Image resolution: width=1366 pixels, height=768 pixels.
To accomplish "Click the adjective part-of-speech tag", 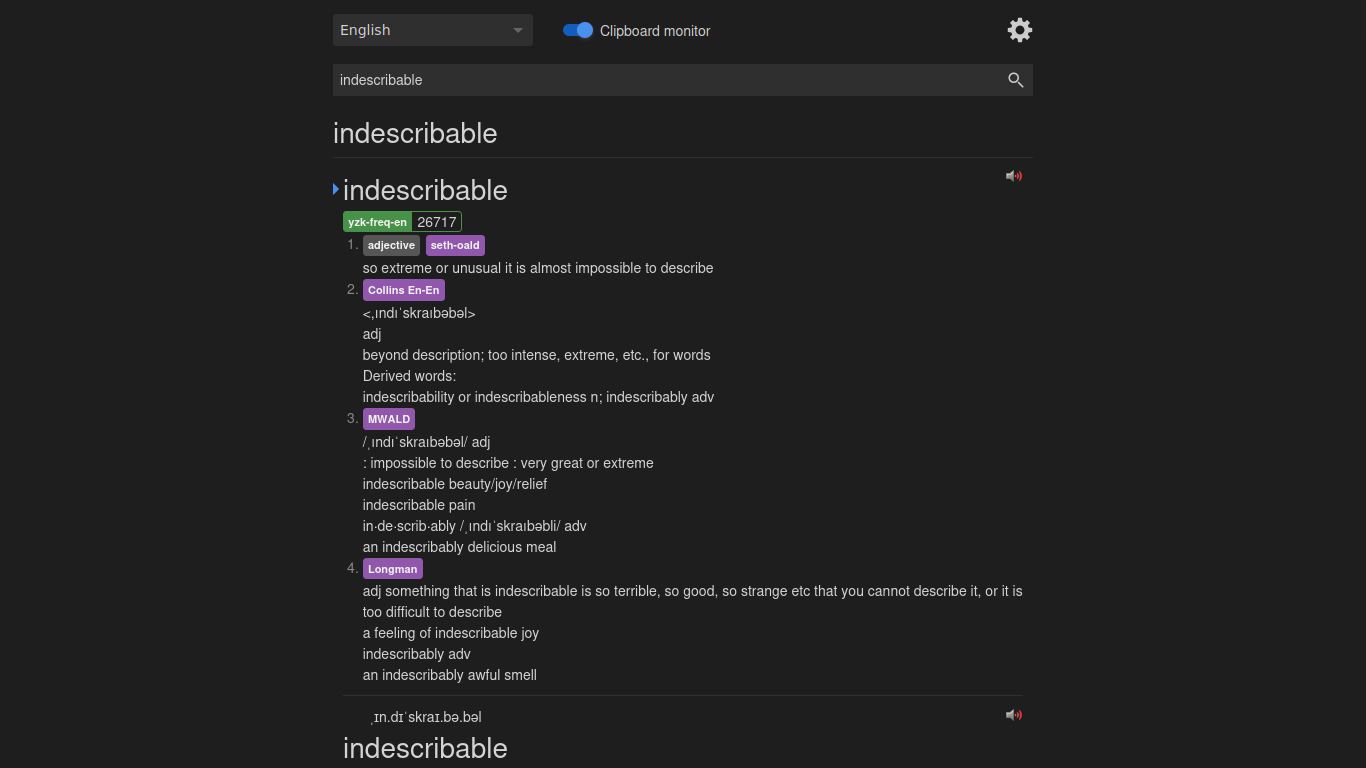I will point(391,245).
